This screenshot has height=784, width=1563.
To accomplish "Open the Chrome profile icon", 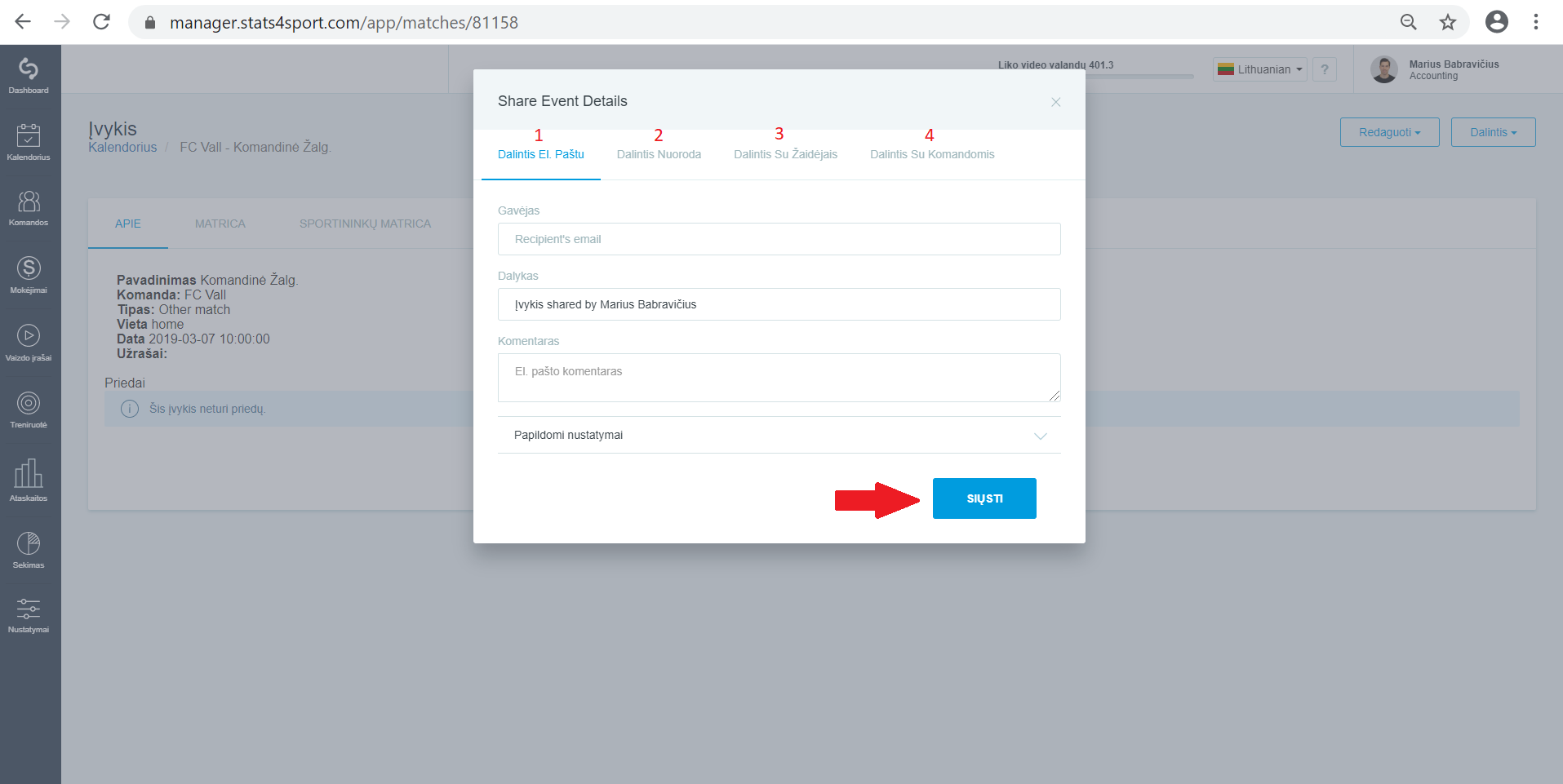I will [x=1497, y=22].
